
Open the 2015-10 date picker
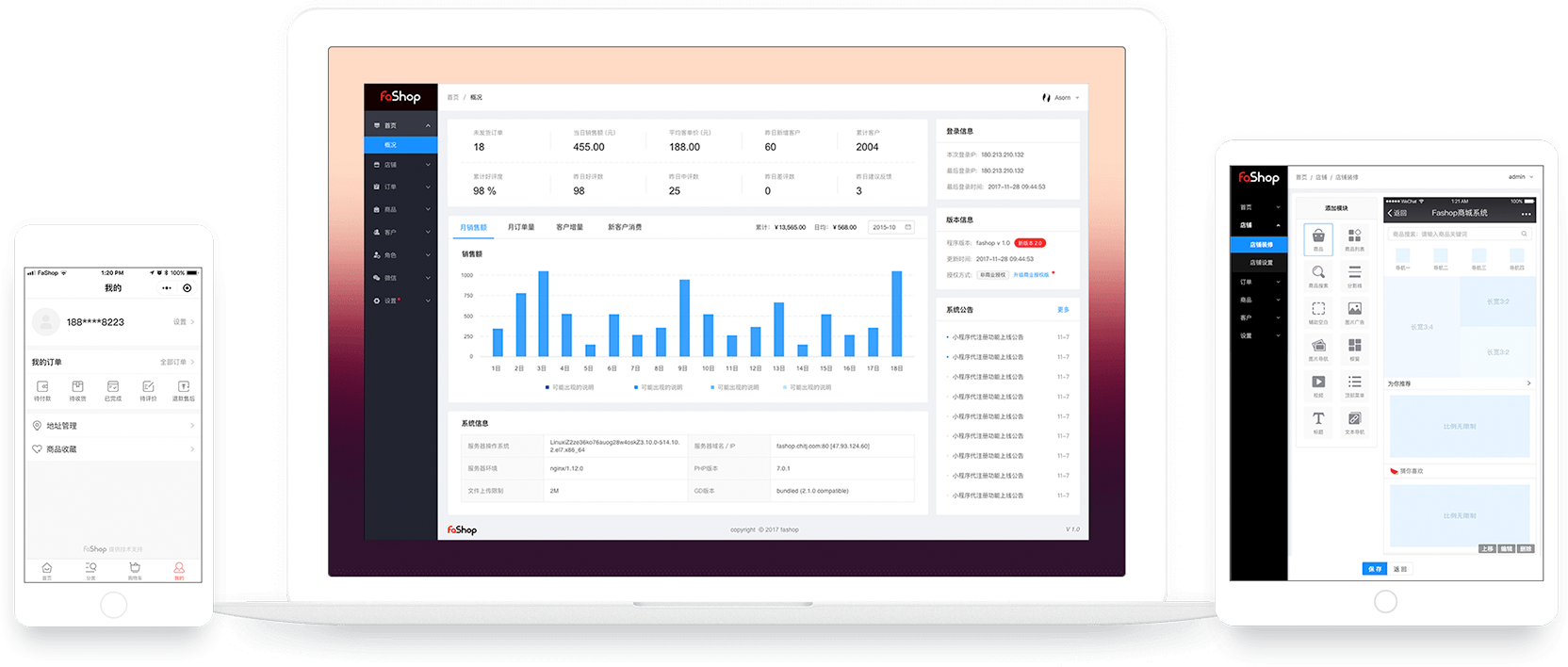[891, 227]
